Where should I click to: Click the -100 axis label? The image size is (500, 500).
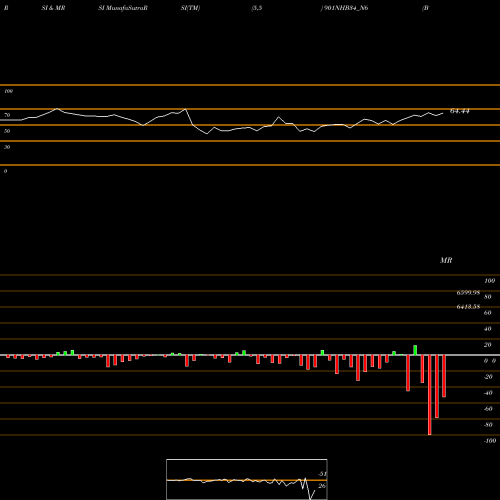490,441
